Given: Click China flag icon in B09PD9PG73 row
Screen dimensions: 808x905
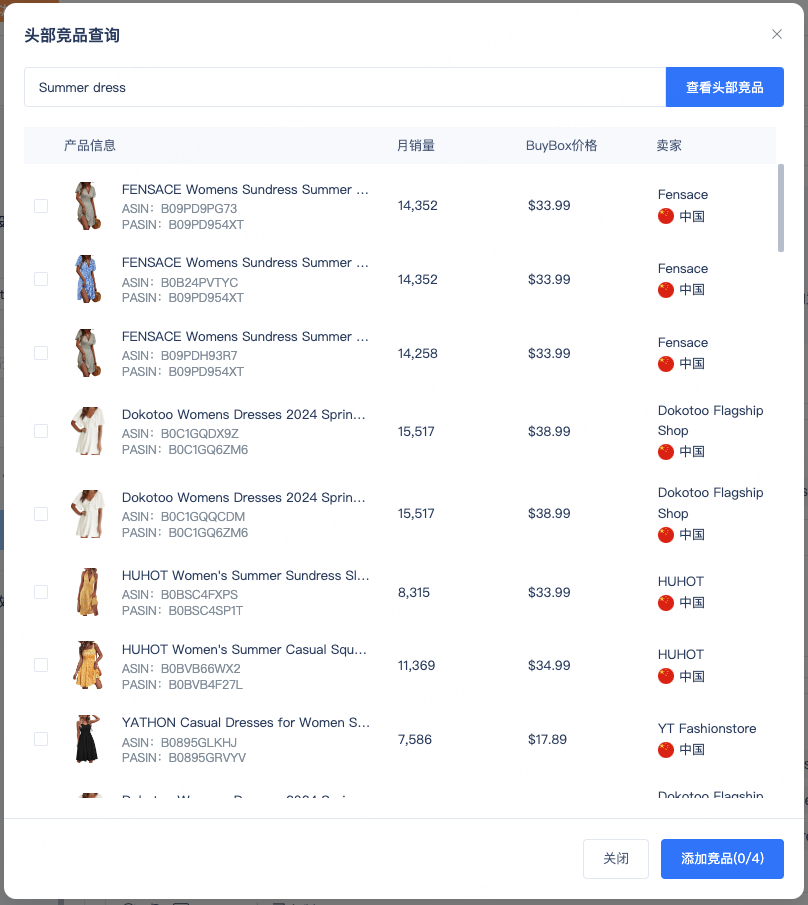Looking at the screenshot, I should click(x=666, y=216).
